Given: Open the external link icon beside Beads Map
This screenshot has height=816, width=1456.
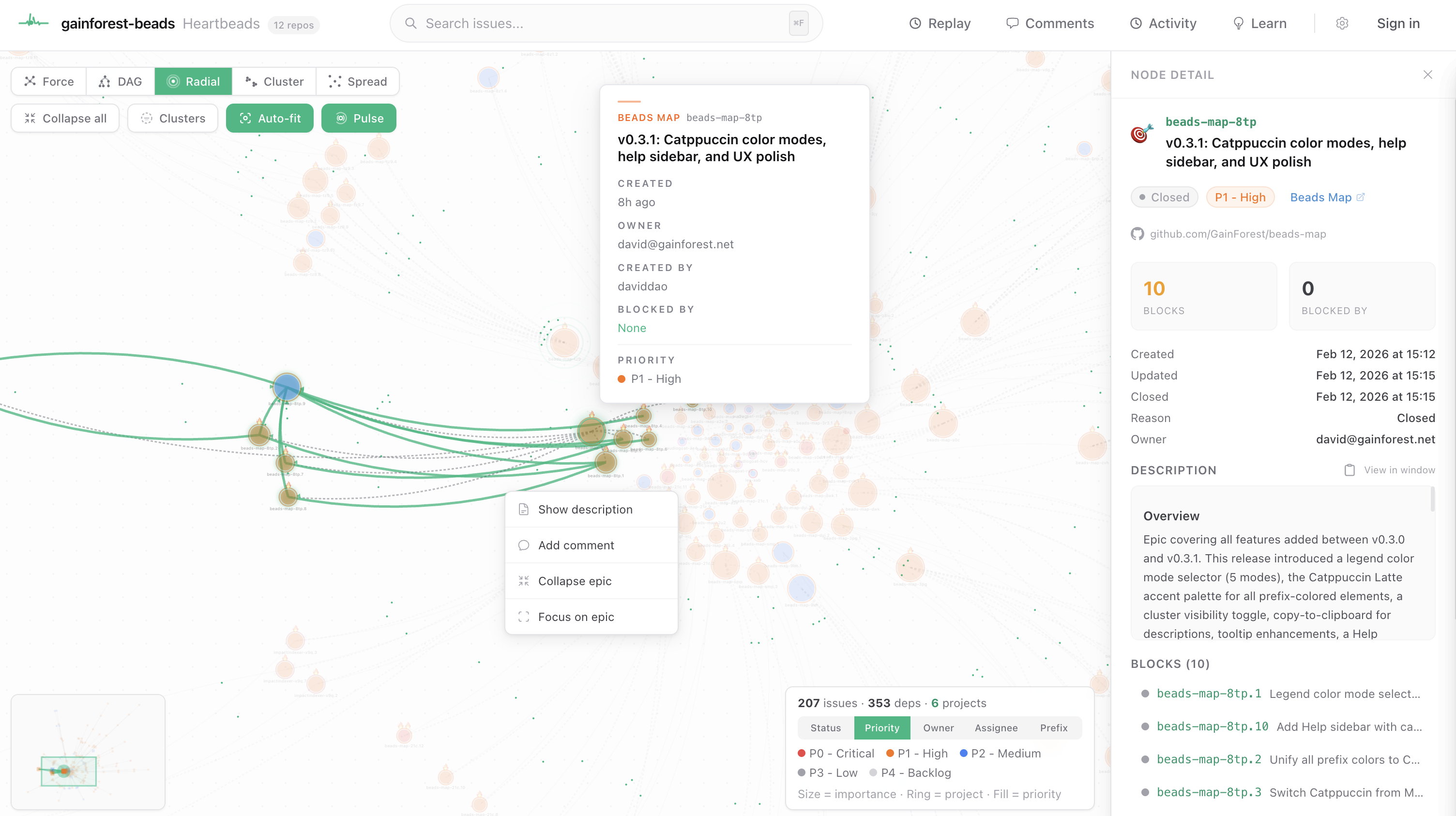Looking at the screenshot, I should pos(1361,196).
